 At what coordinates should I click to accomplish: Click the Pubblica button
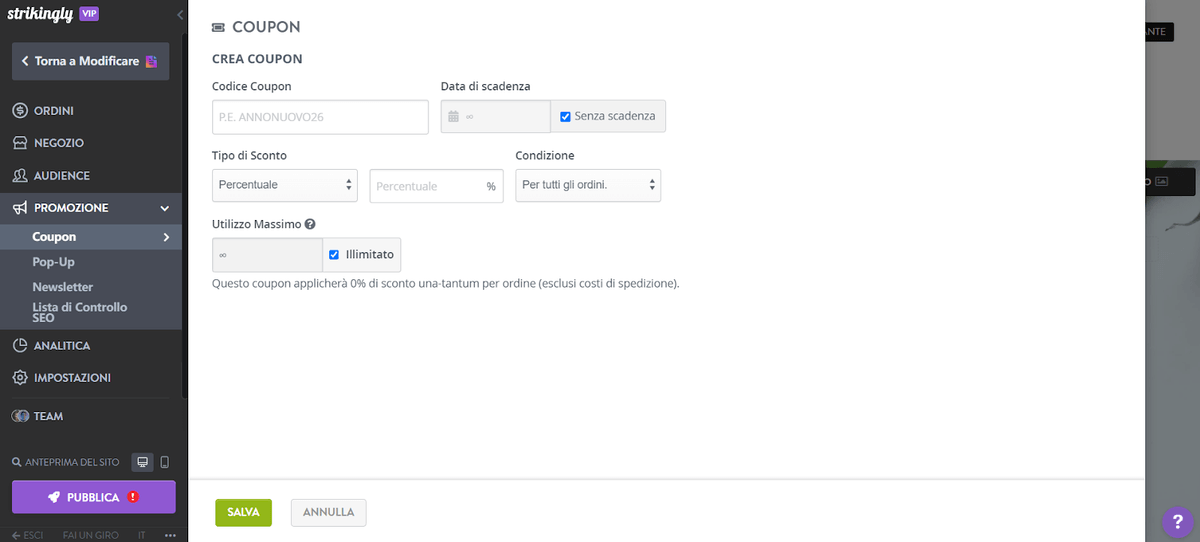coord(93,497)
